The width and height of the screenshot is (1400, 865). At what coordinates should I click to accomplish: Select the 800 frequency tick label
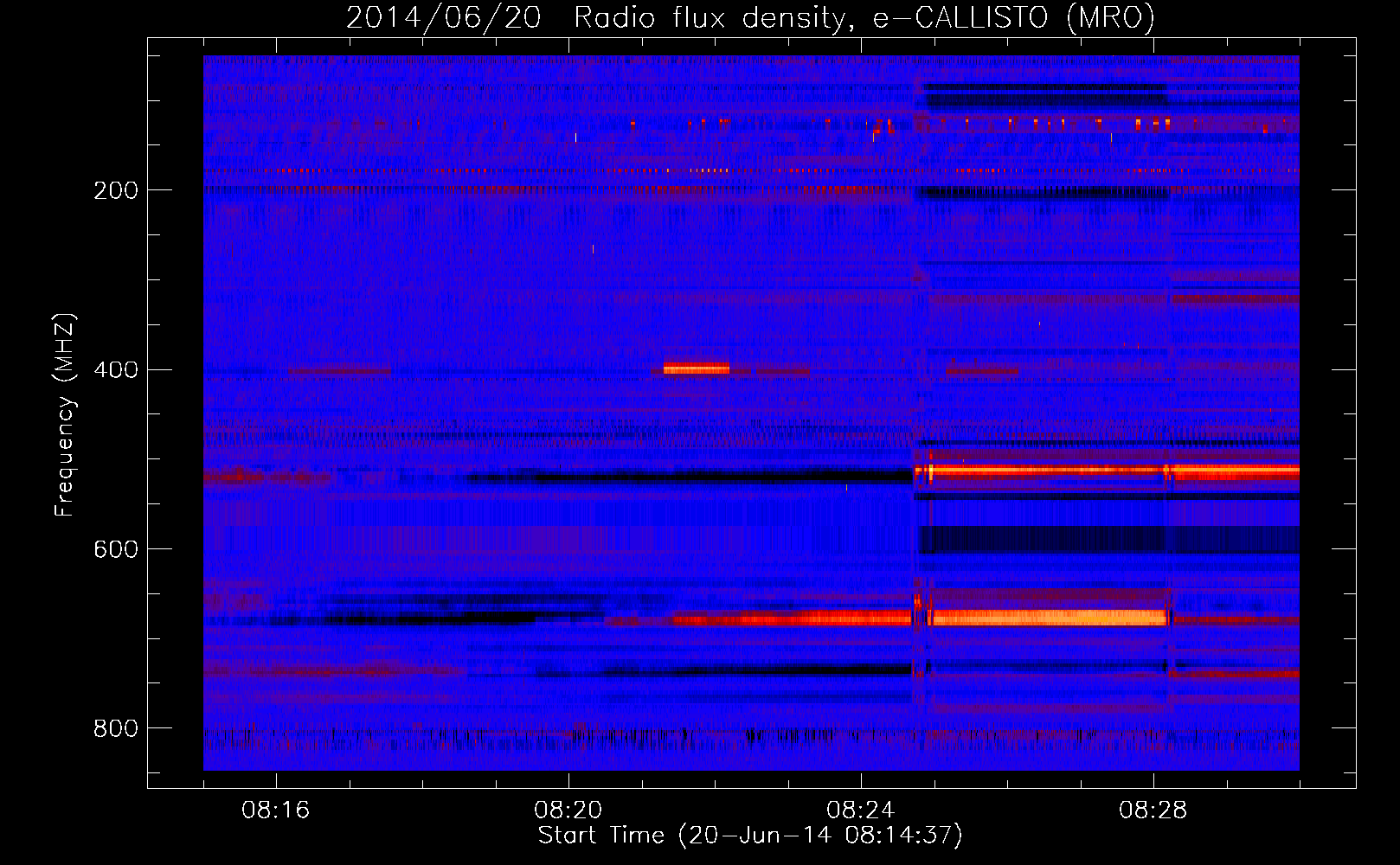(116, 729)
